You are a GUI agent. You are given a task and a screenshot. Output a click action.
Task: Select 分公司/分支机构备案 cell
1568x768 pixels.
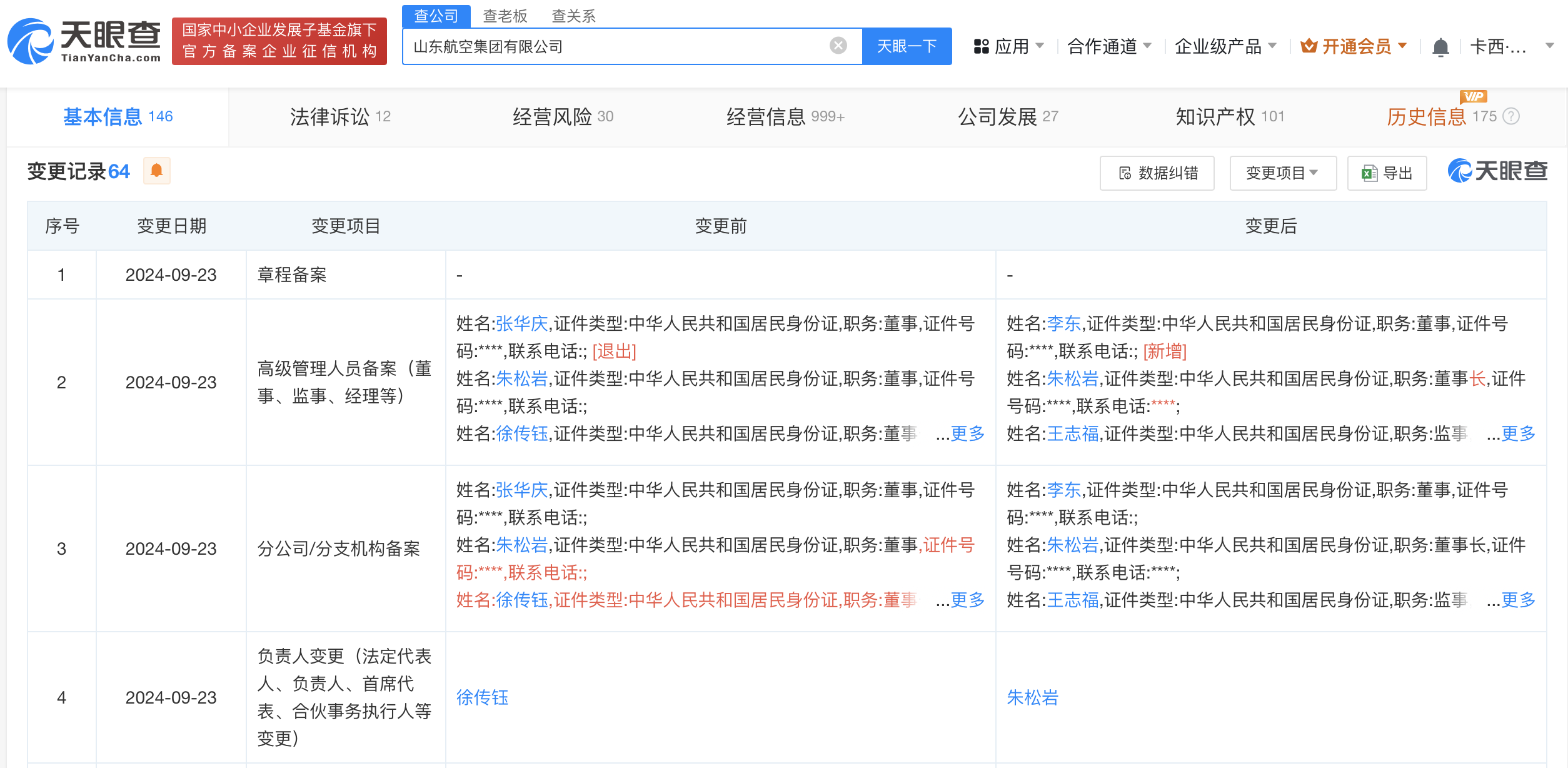(346, 548)
